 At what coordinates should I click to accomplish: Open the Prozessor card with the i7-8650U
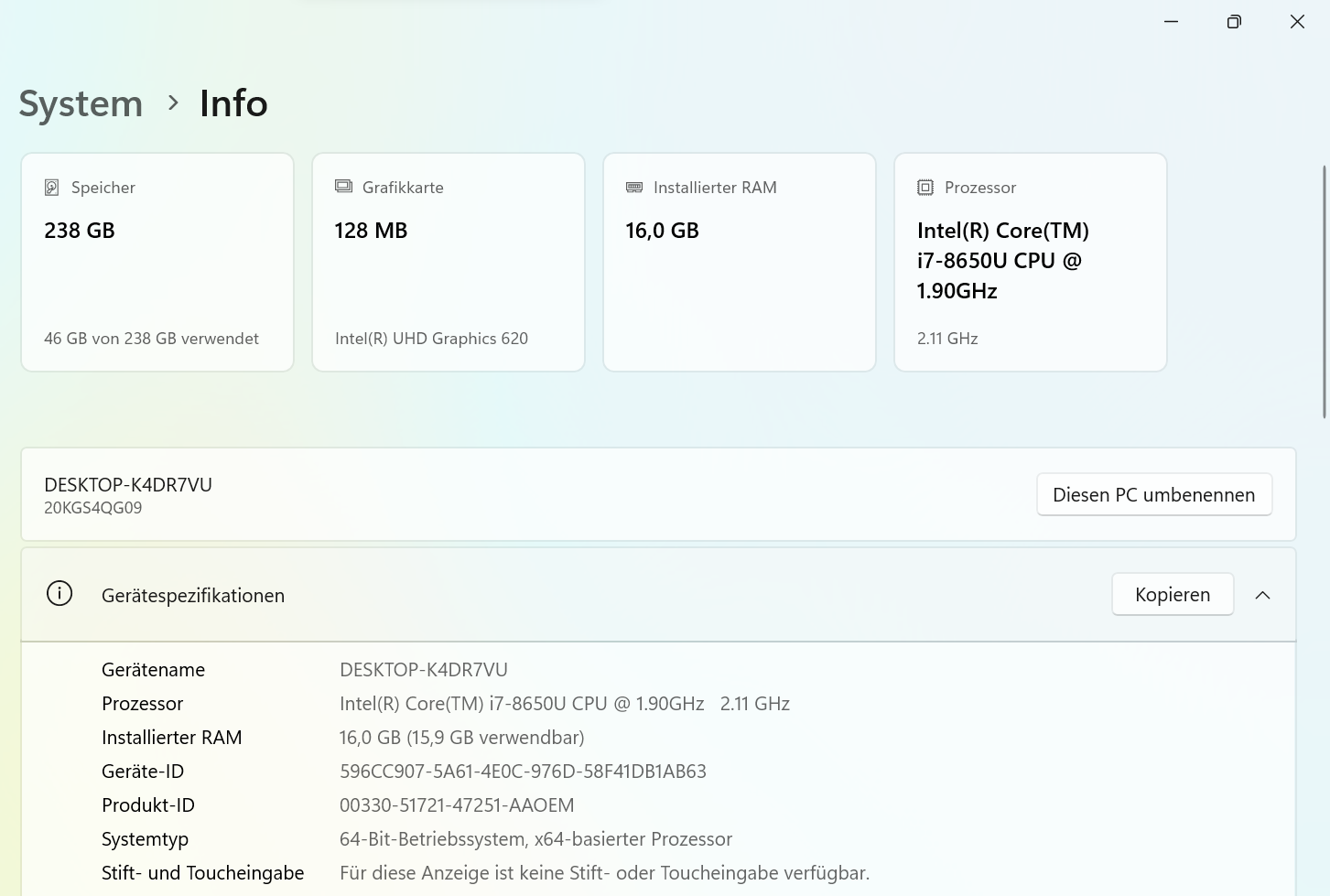click(1031, 262)
